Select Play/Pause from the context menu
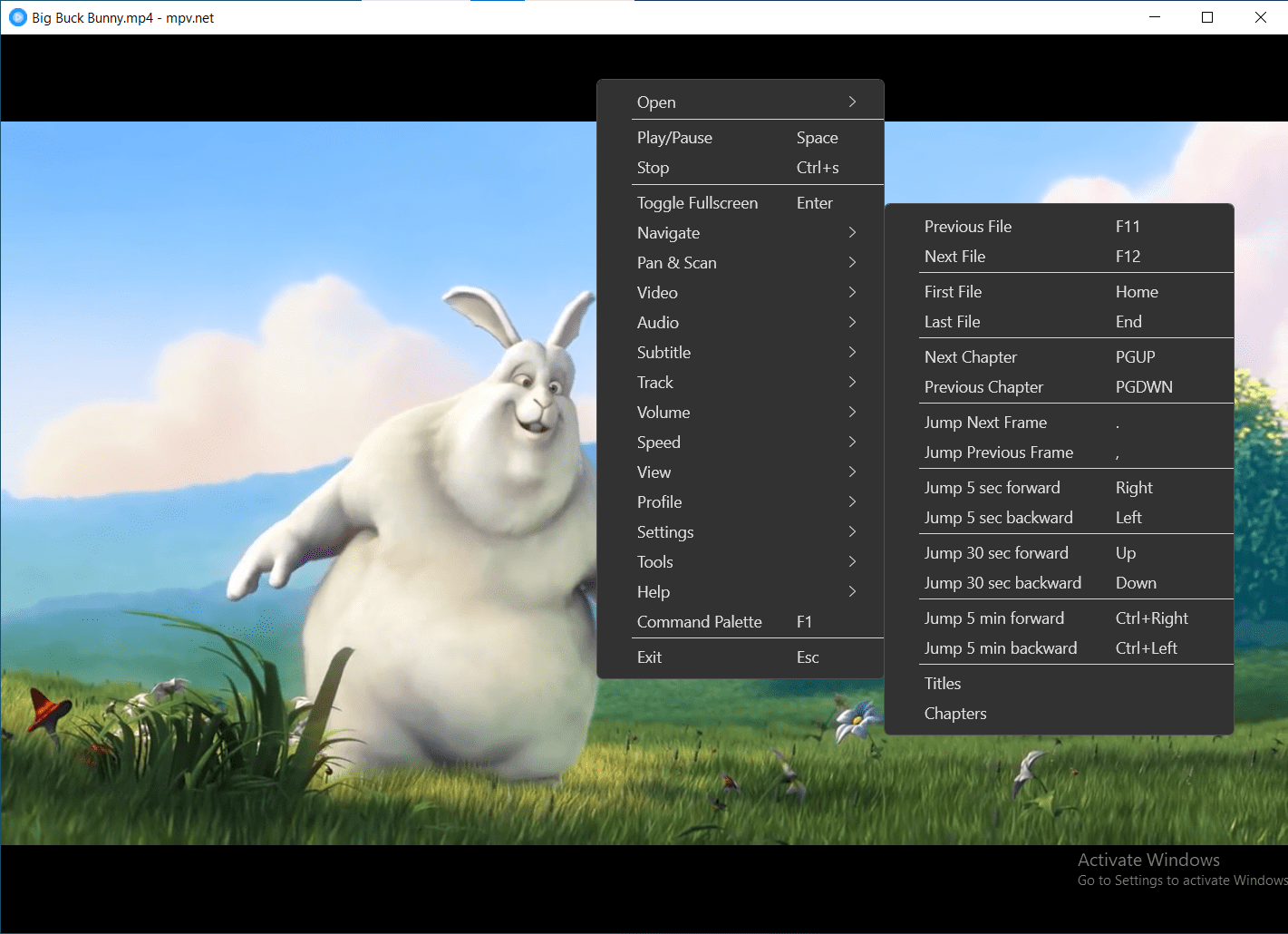 [x=741, y=138]
